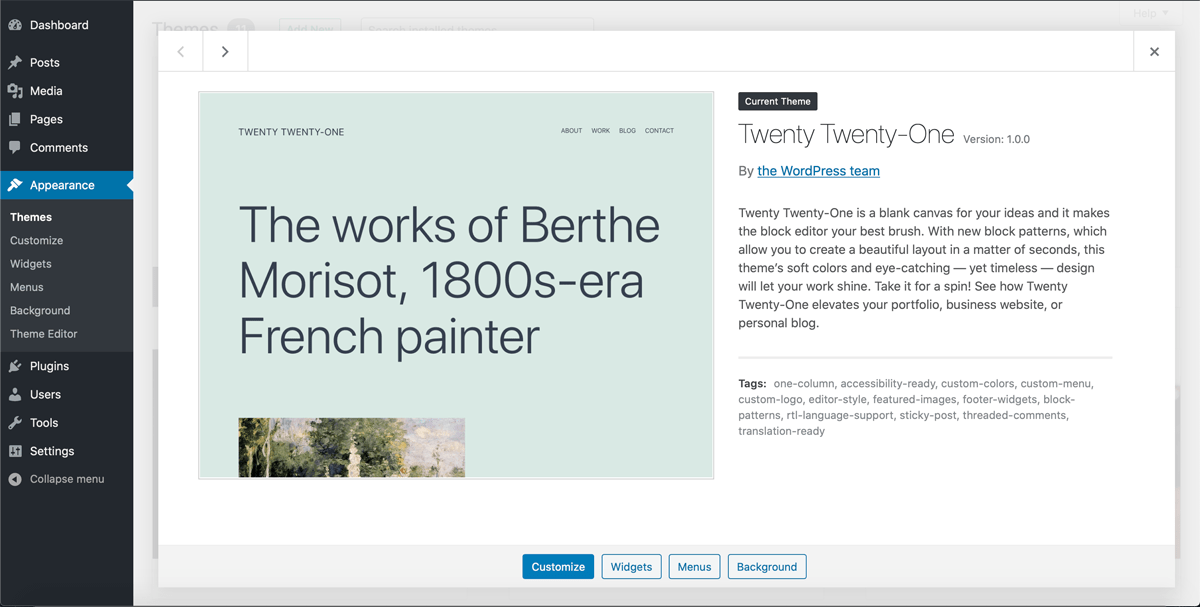
Task: Open the Theme Editor submenu item
Action: pyautogui.click(x=44, y=334)
